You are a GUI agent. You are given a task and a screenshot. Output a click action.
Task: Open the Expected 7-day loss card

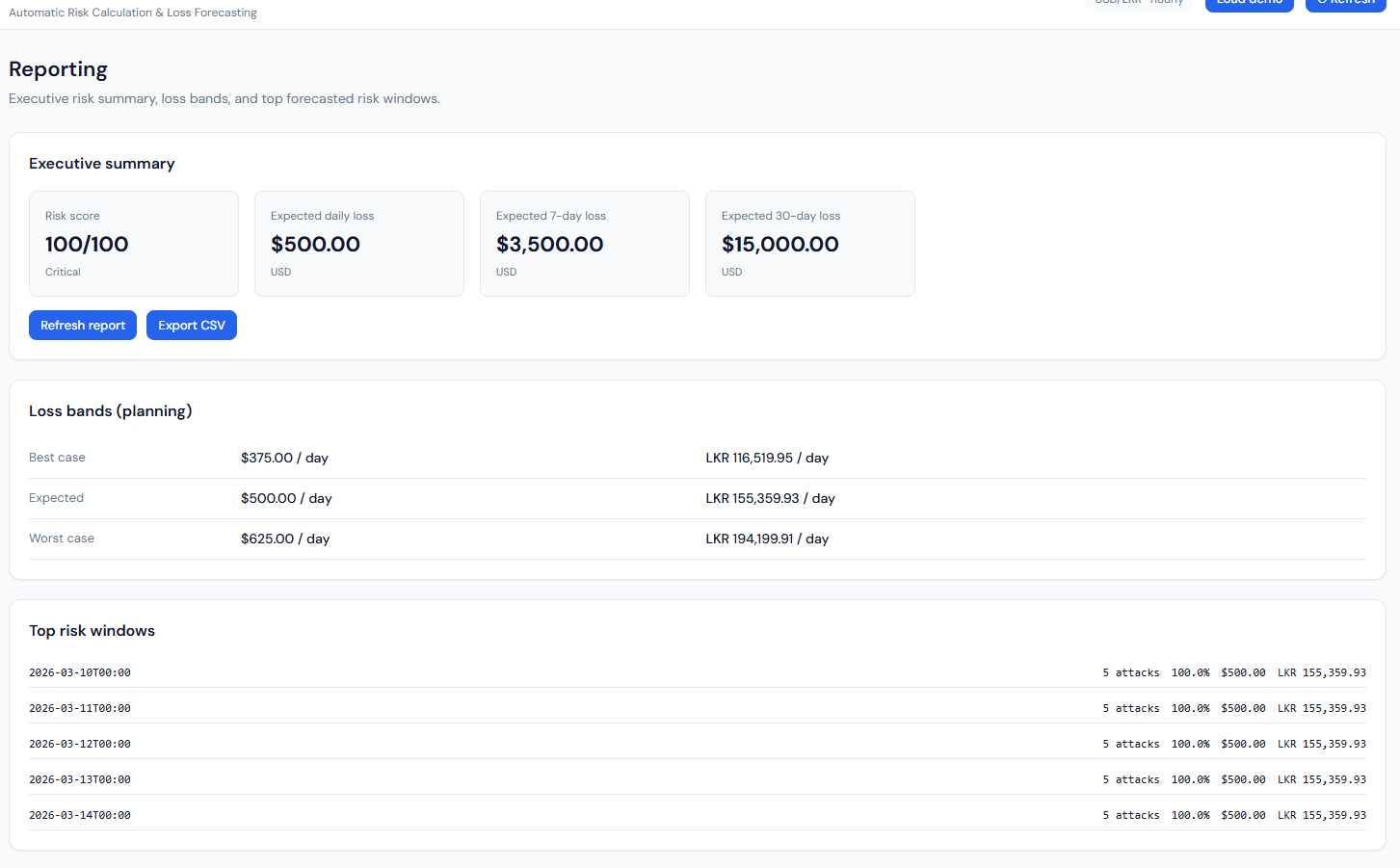585,244
